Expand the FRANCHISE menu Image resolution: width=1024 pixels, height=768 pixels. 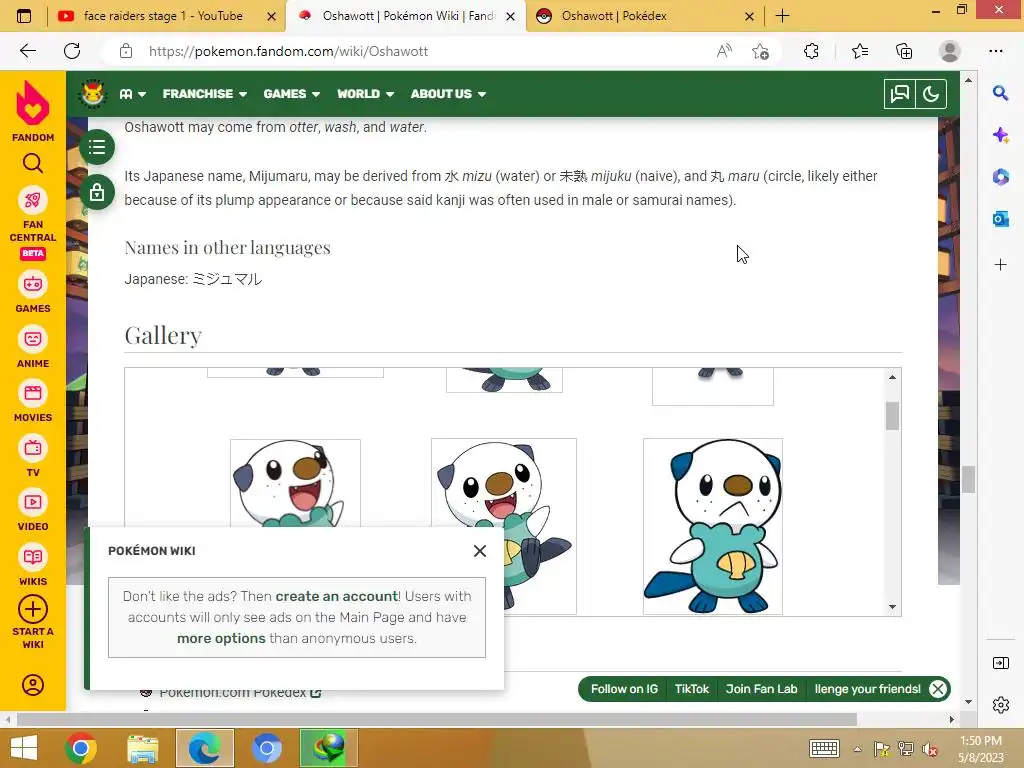204,94
